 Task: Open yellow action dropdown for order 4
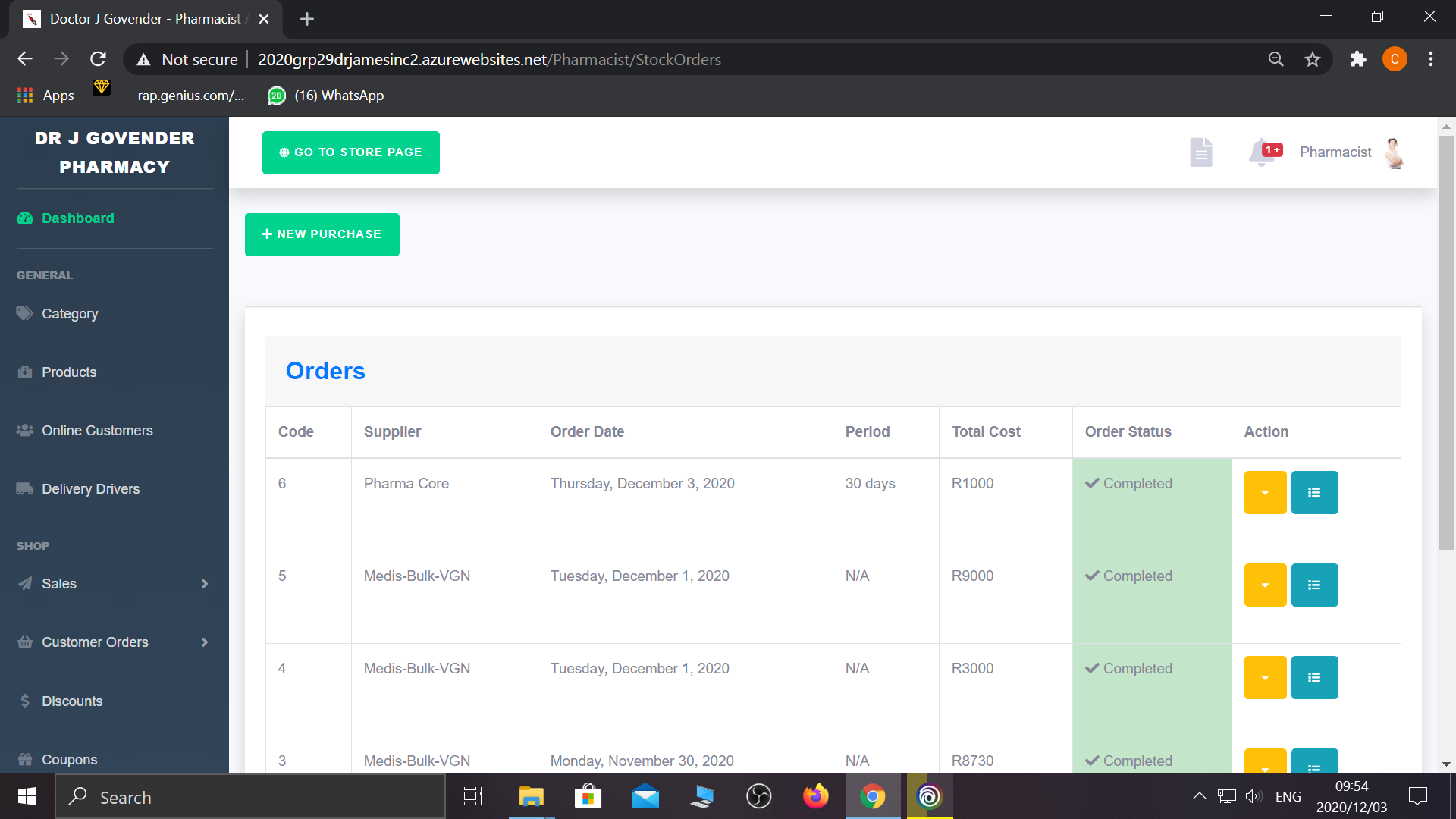tap(1265, 678)
